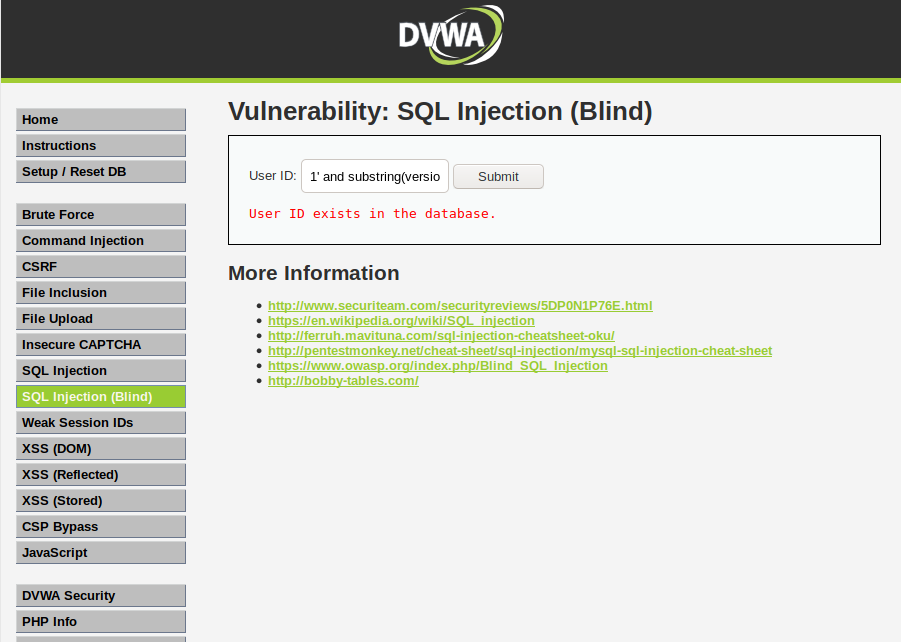Go to the XSS (Reflected) page
Screen dimensions: 901x642
(x=100, y=474)
